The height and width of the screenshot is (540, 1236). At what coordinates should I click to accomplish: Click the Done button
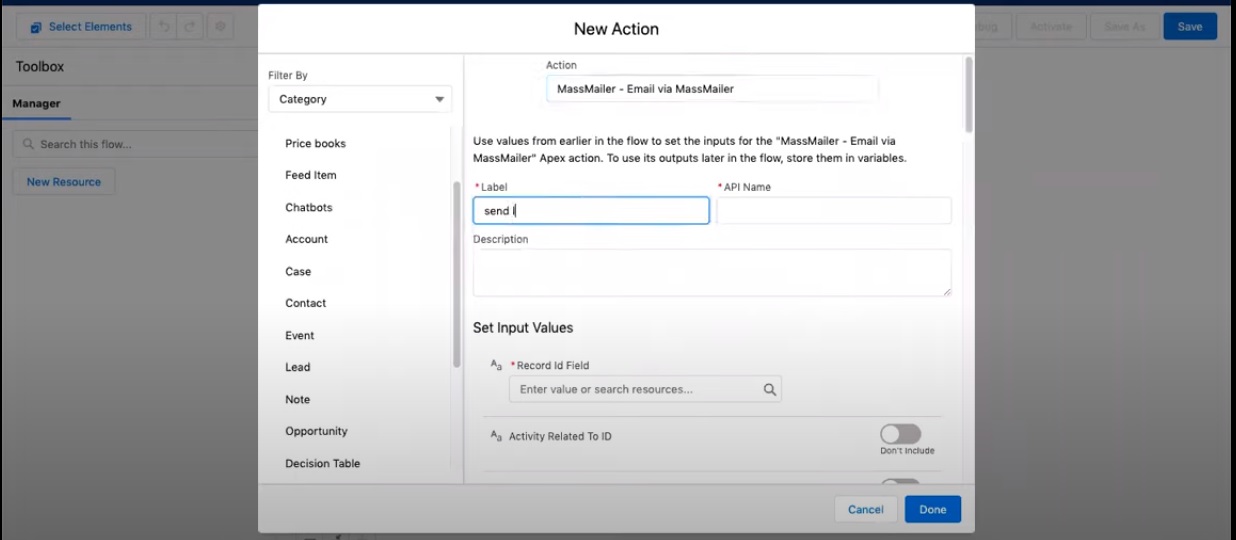point(933,509)
